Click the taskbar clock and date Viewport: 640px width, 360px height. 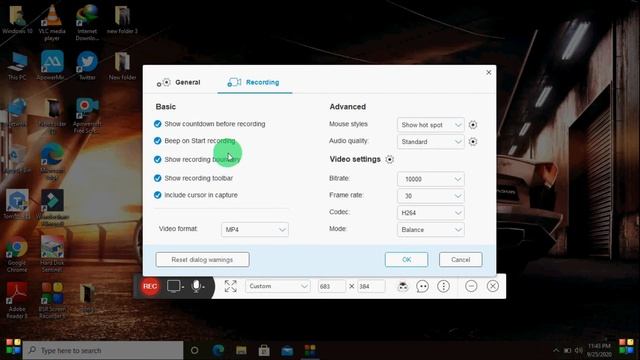599,350
